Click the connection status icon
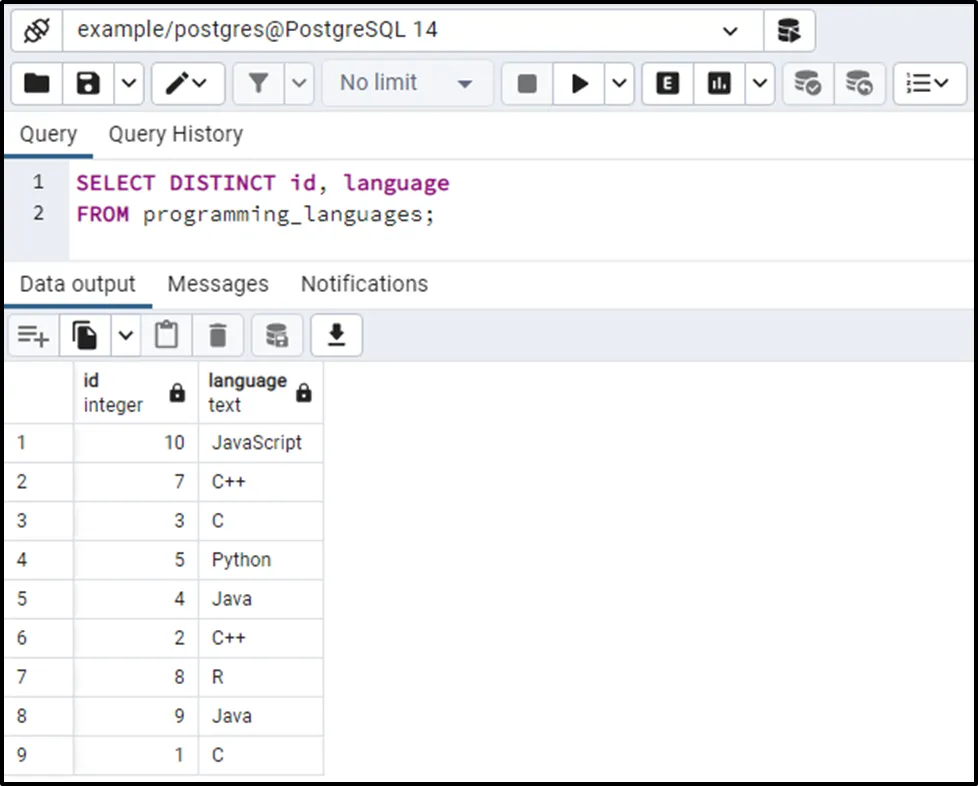 pyautogui.click(x=37, y=30)
